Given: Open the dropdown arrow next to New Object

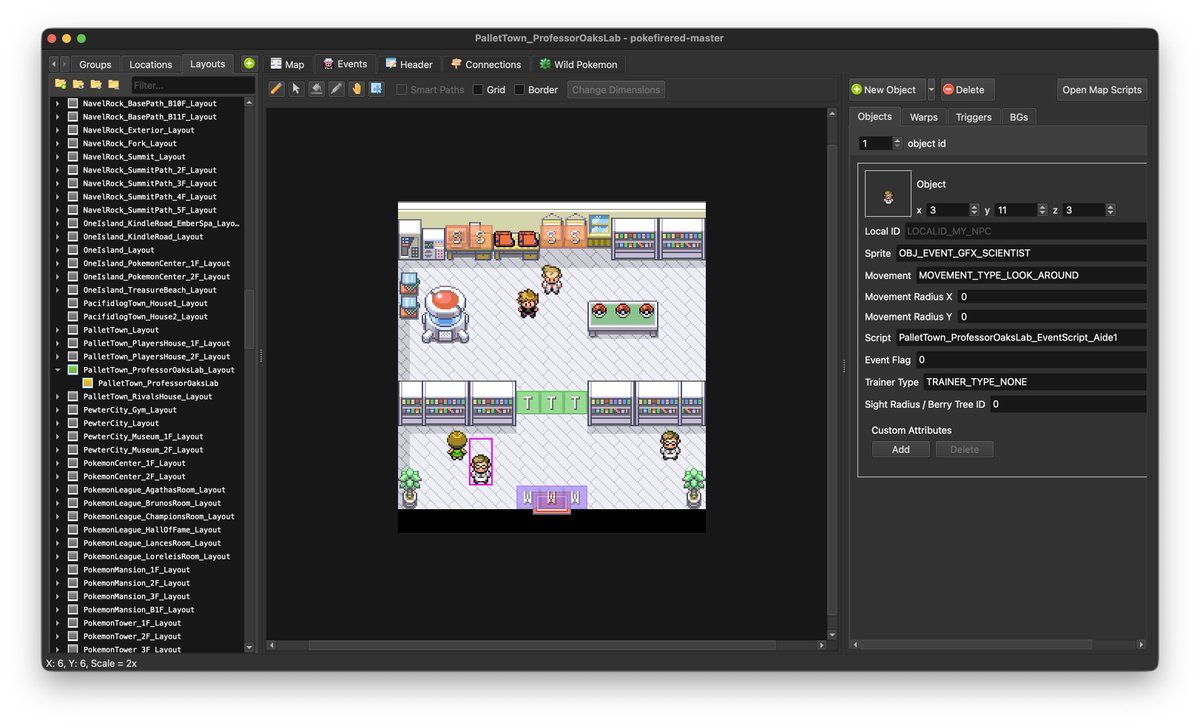Looking at the screenshot, I should pyautogui.click(x=932, y=89).
